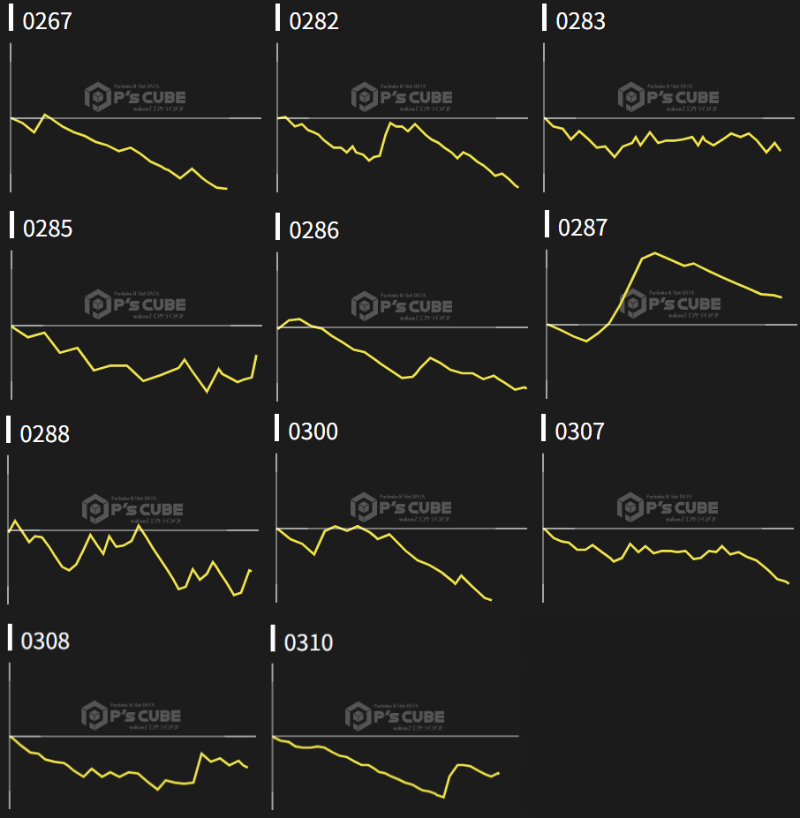Click the P's CUBE hexagon logo in chart 0267
The image size is (800, 818).
click(x=97, y=98)
